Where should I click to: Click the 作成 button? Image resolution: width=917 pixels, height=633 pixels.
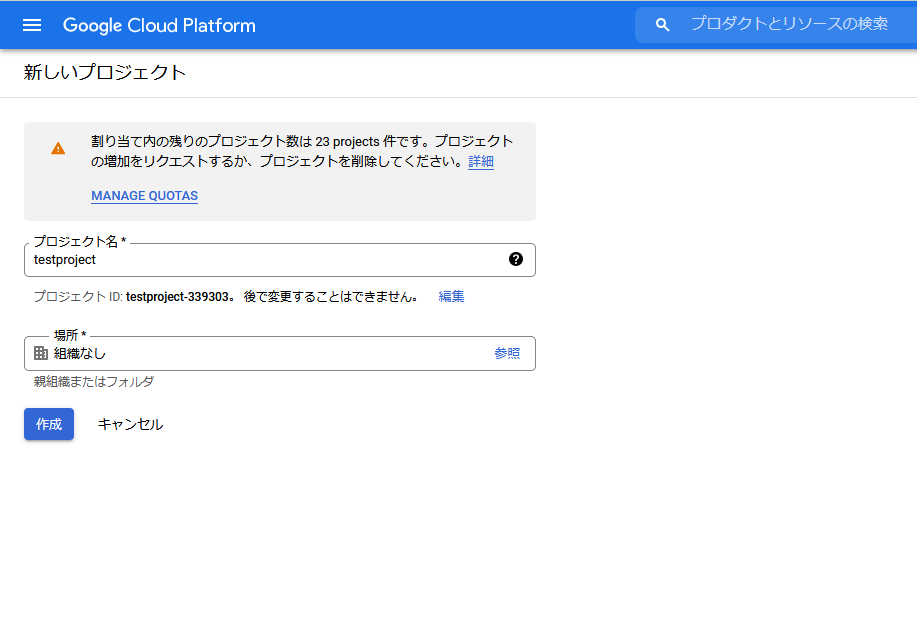(49, 424)
